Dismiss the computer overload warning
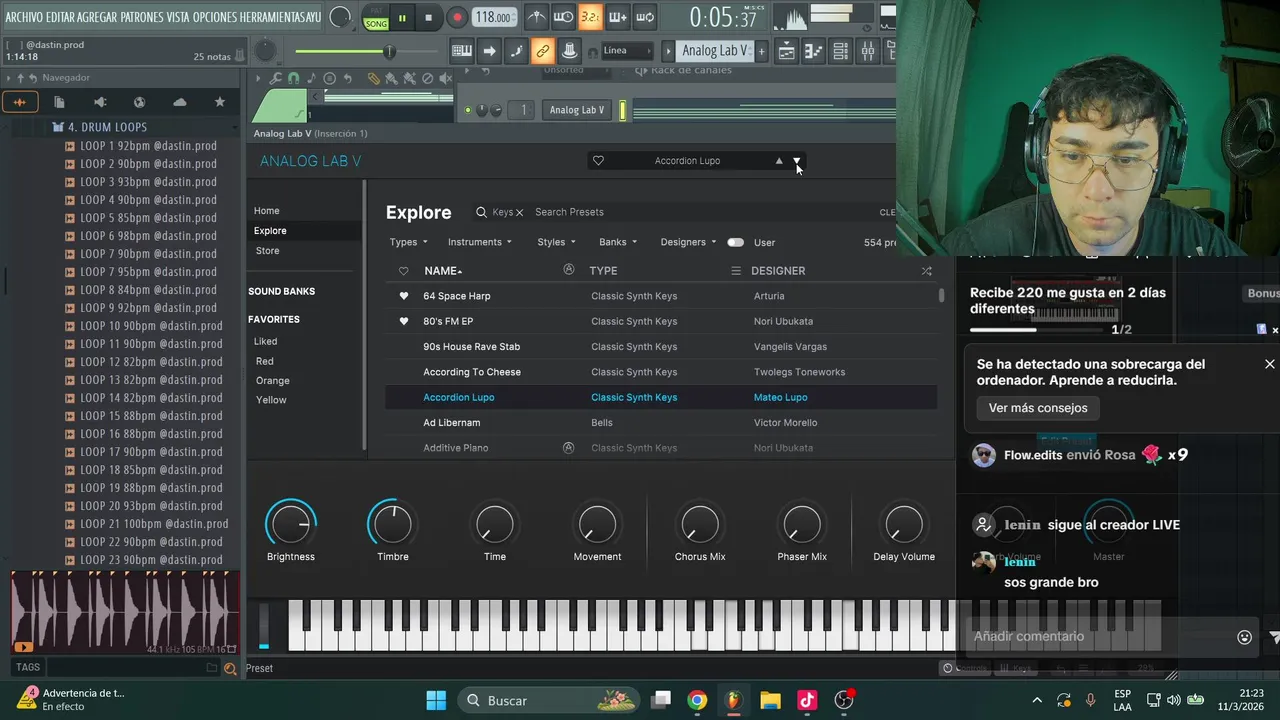The width and height of the screenshot is (1280, 720). 1270,364
